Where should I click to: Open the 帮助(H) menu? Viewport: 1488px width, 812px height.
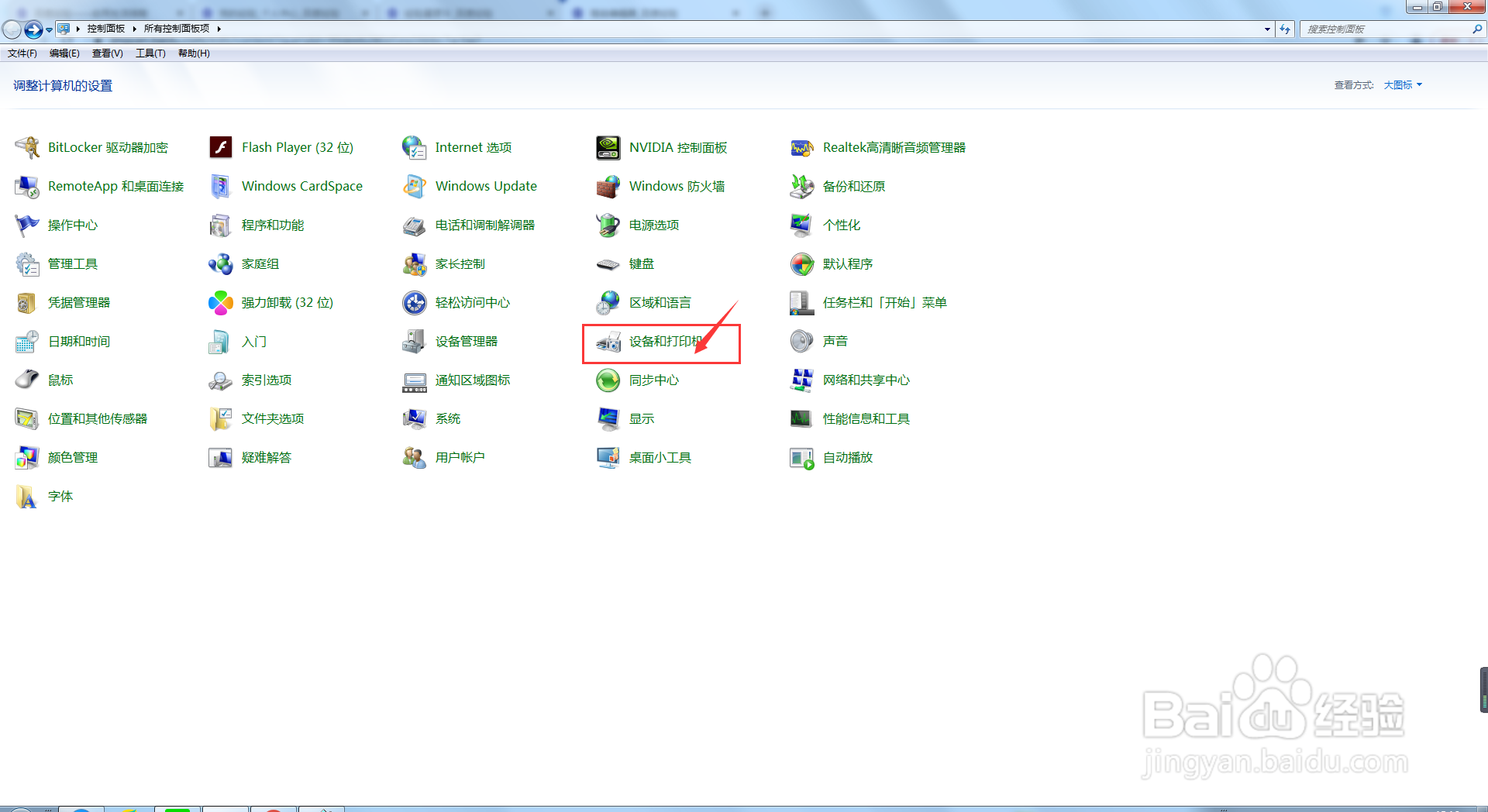tap(194, 53)
